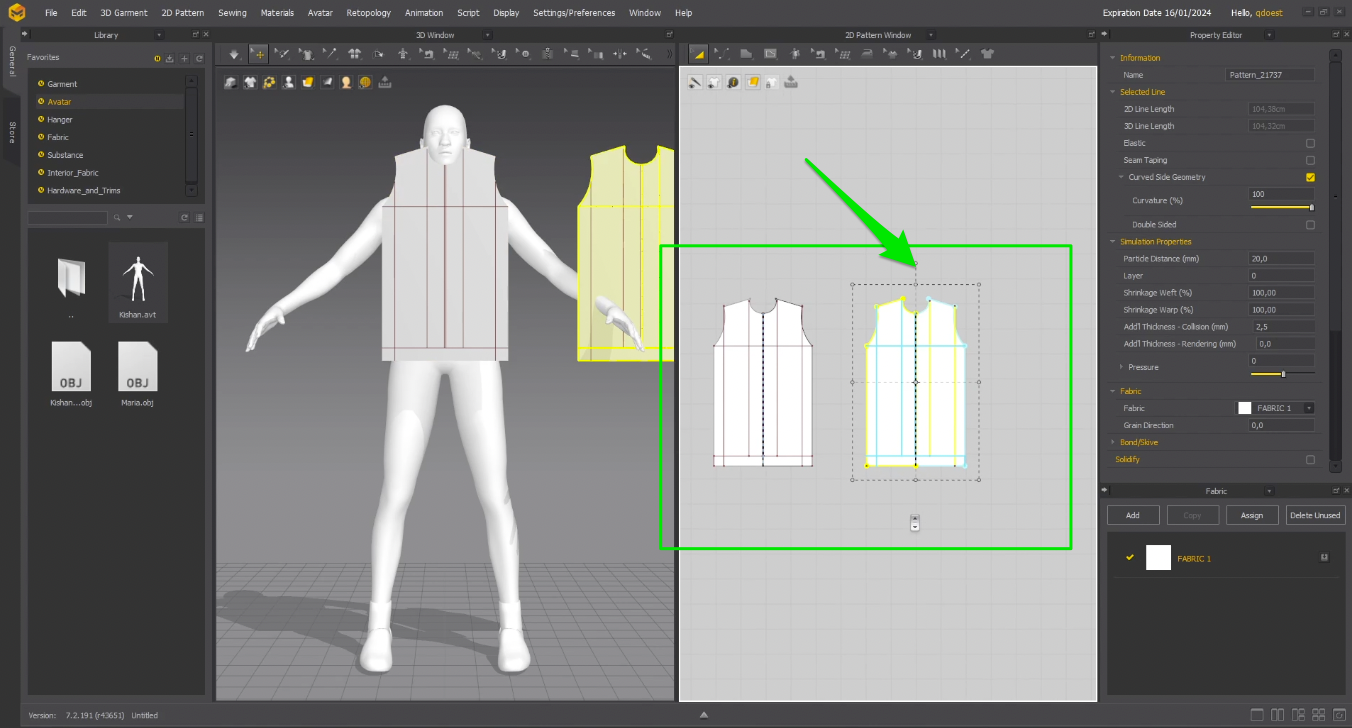Image resolution: width=1352 pixels, height=728 pixels.
Task: Open the Retopology menu
Action: tap(369, 13)
